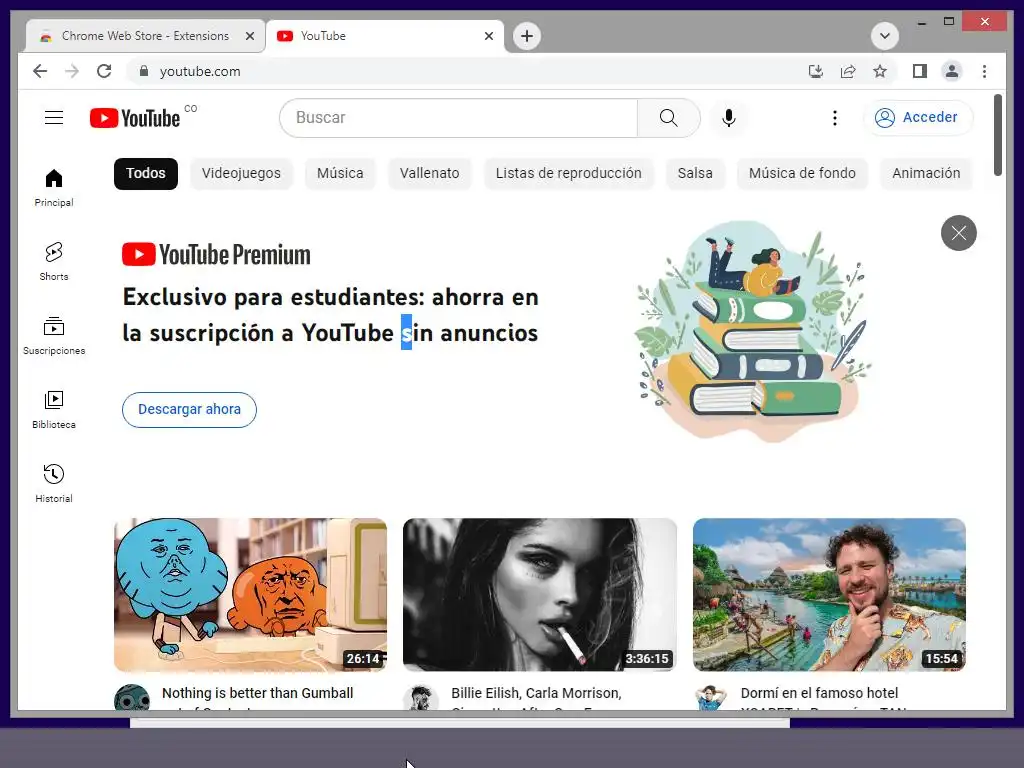Click the forward navigation arrow
The width and height of the screenshot is (1024, 768).
coord(72,71)
